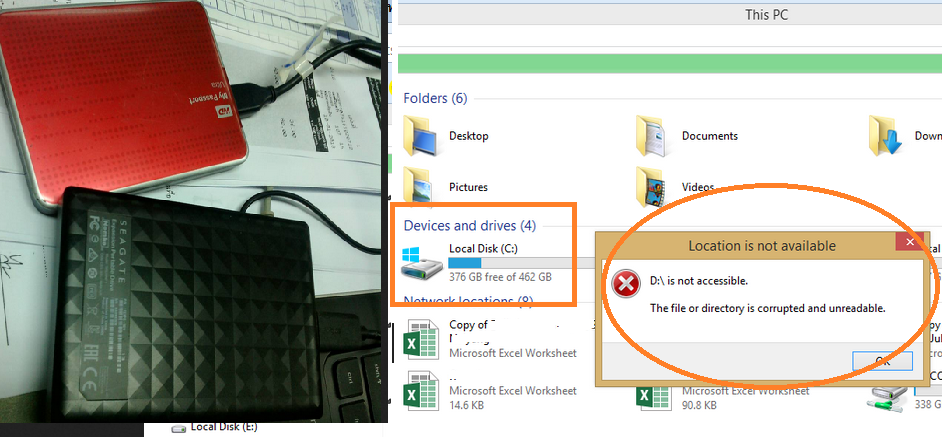Open the partially visible Downloads folder

point(890,135)
